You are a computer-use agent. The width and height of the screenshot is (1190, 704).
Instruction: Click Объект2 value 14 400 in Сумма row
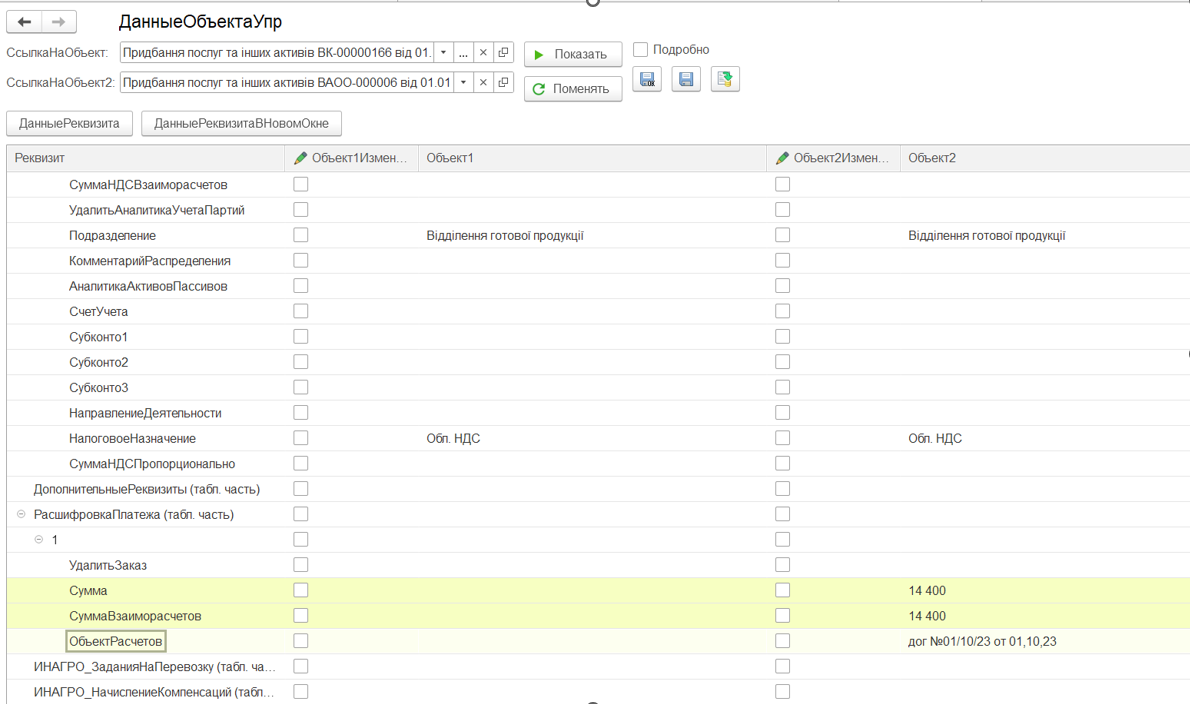(927, 590)
